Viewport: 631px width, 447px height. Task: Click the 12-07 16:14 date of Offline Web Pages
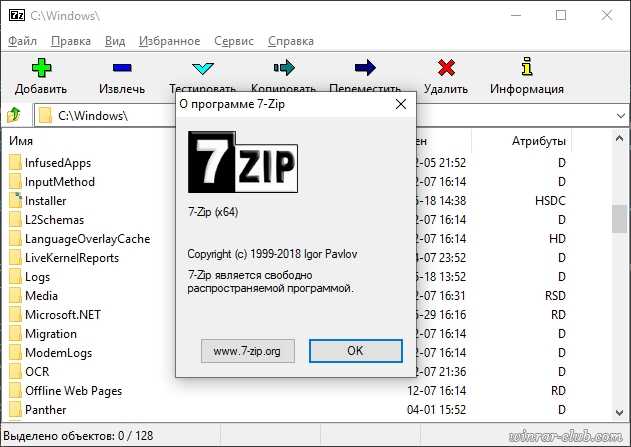point(436,391)
